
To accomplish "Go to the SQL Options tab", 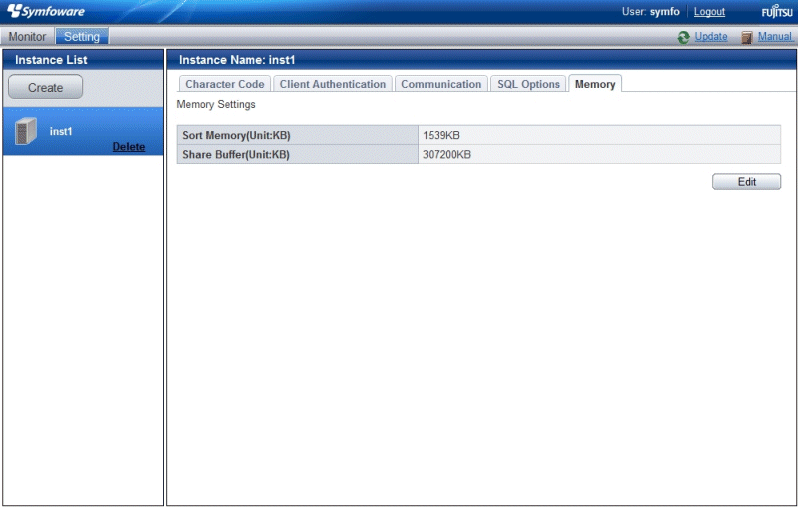I will [528, 84].
